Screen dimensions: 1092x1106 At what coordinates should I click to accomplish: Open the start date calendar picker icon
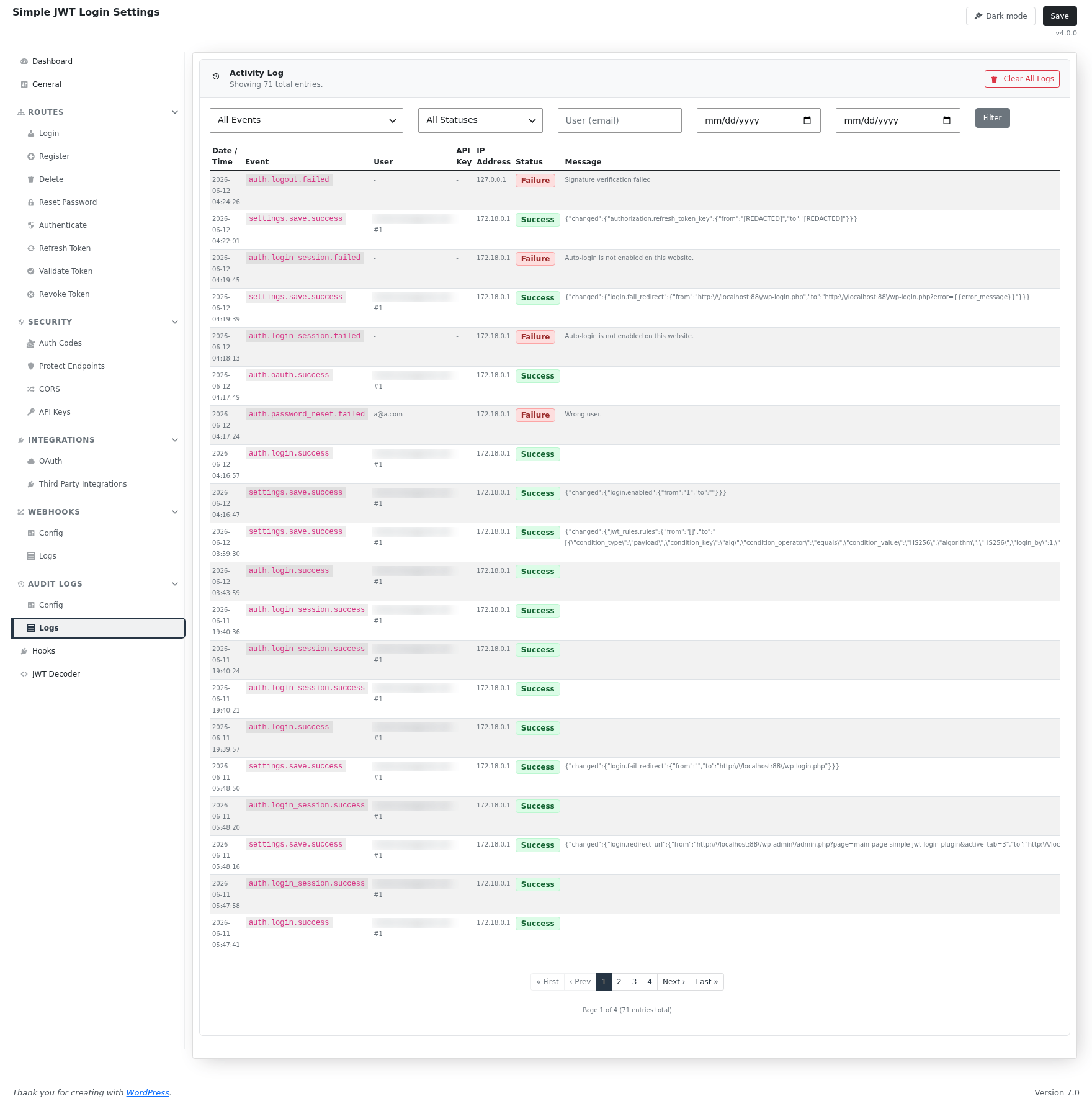tap(807, 120)
